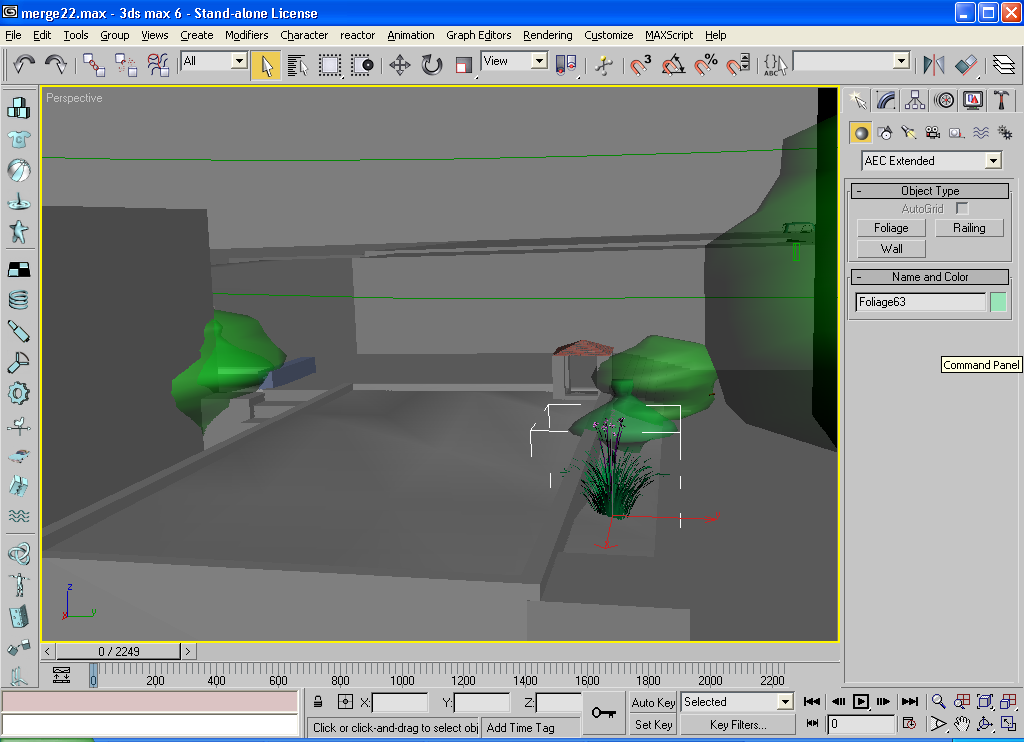Select the Rotate tool
1024x742 pixels.
pos(432,65)
